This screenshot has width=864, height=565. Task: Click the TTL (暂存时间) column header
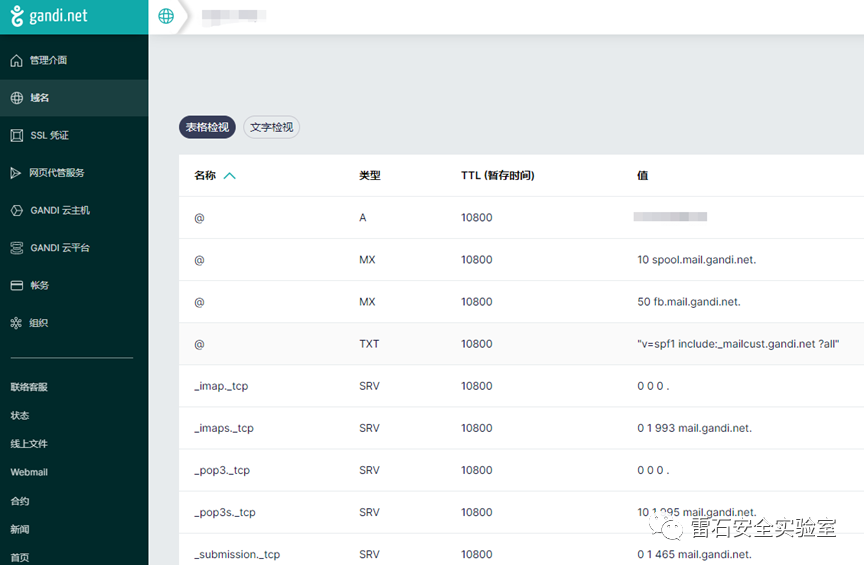[498, 175]
